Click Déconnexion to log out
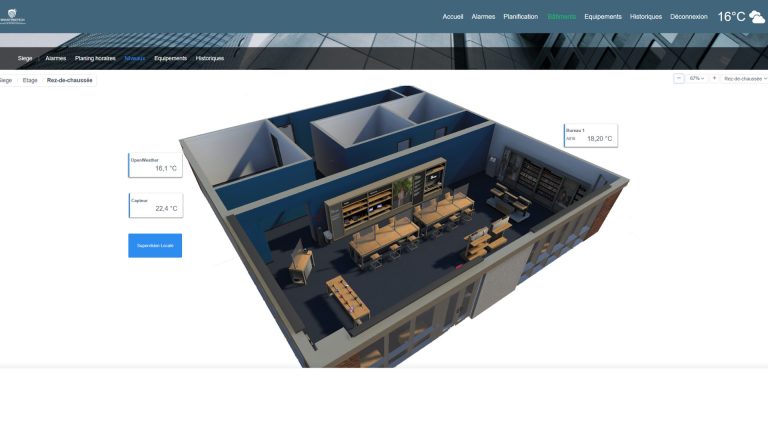 689,17
